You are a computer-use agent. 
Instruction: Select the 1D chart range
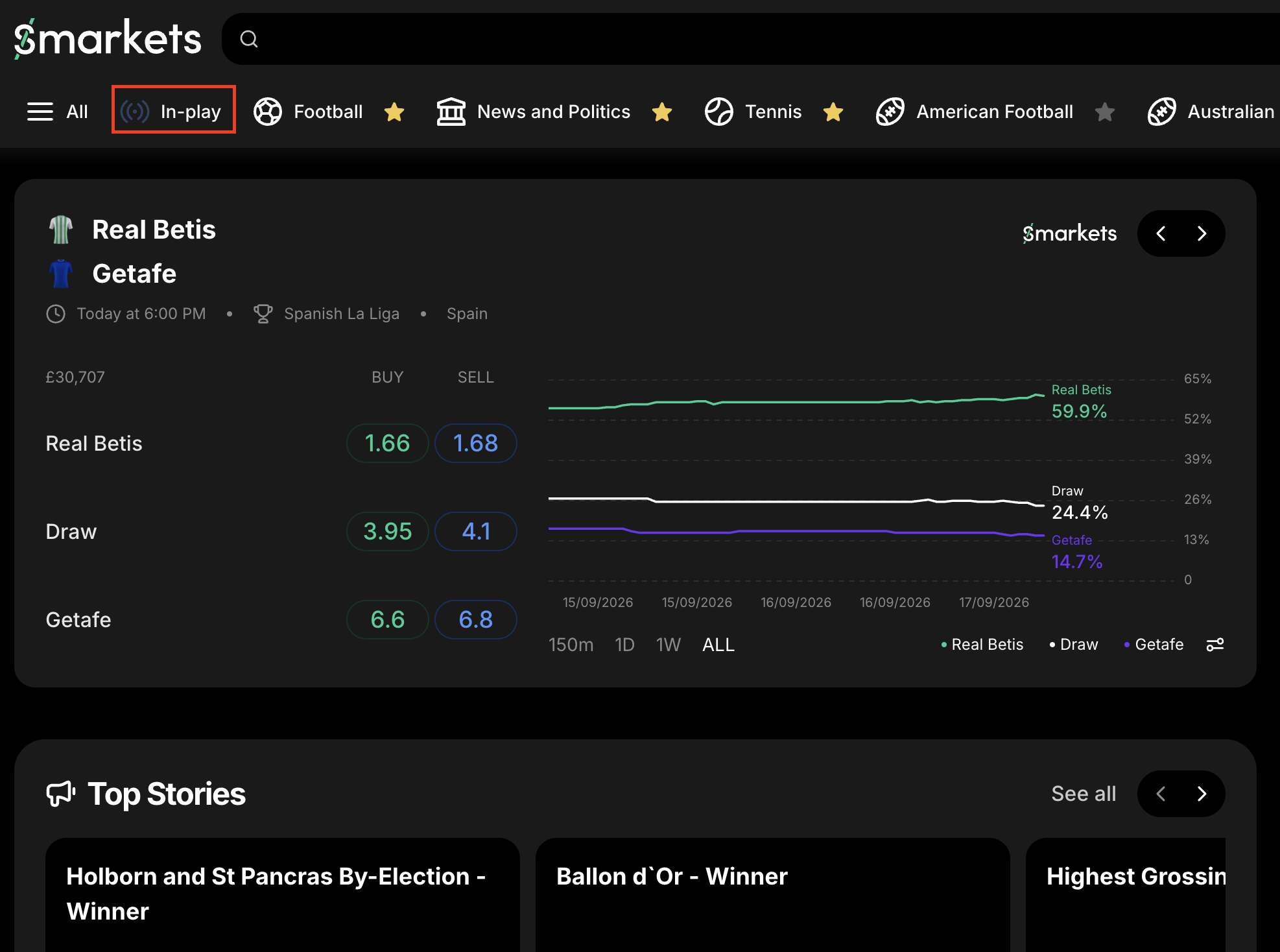point(624,645)
